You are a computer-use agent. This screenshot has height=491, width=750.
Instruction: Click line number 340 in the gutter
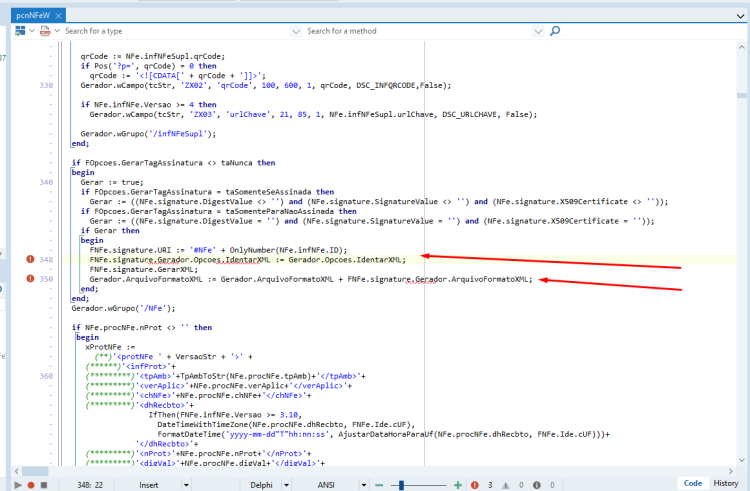click(x=46, y=182)
